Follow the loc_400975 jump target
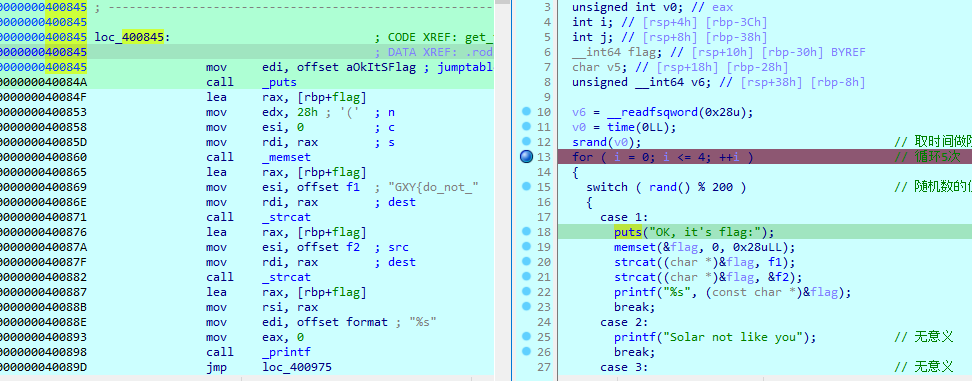This screenshot has width=972, height=381. click(297, 367)
